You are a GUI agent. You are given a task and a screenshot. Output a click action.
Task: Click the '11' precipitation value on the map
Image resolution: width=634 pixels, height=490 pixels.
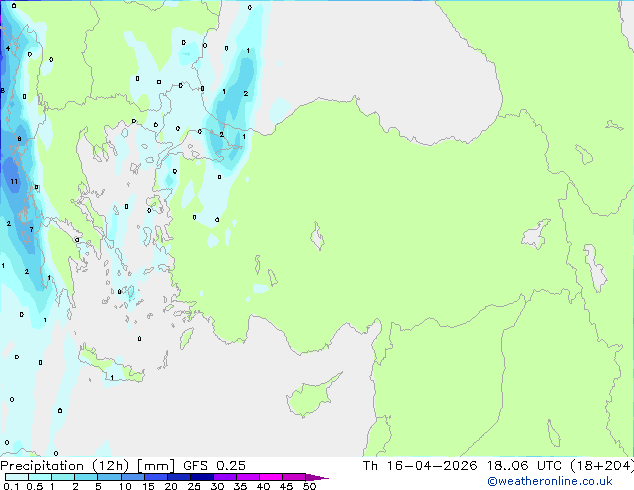coord(14,181)
